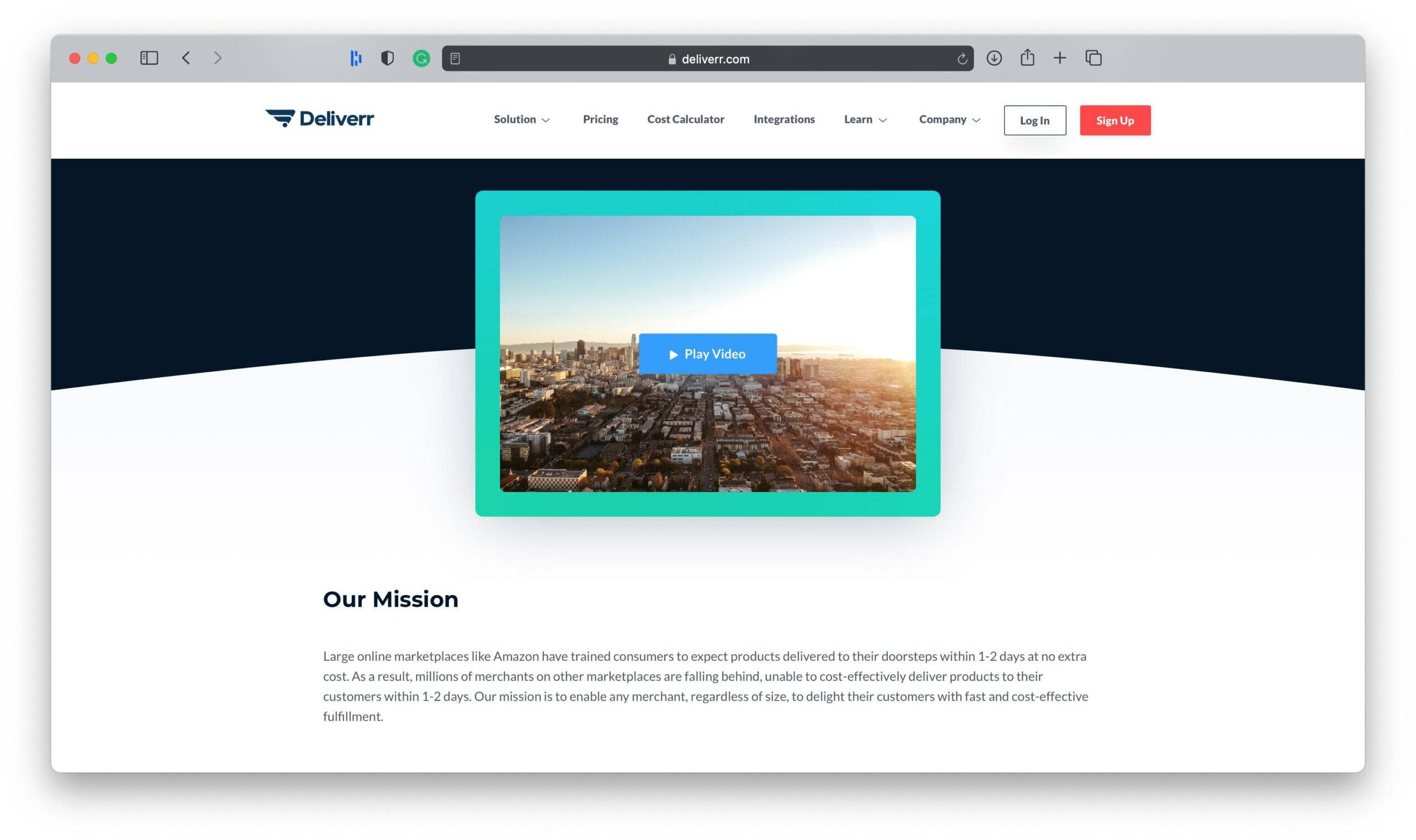Click the Log In button
This screenshot has width=1416, height=840.
point(1034,120)
